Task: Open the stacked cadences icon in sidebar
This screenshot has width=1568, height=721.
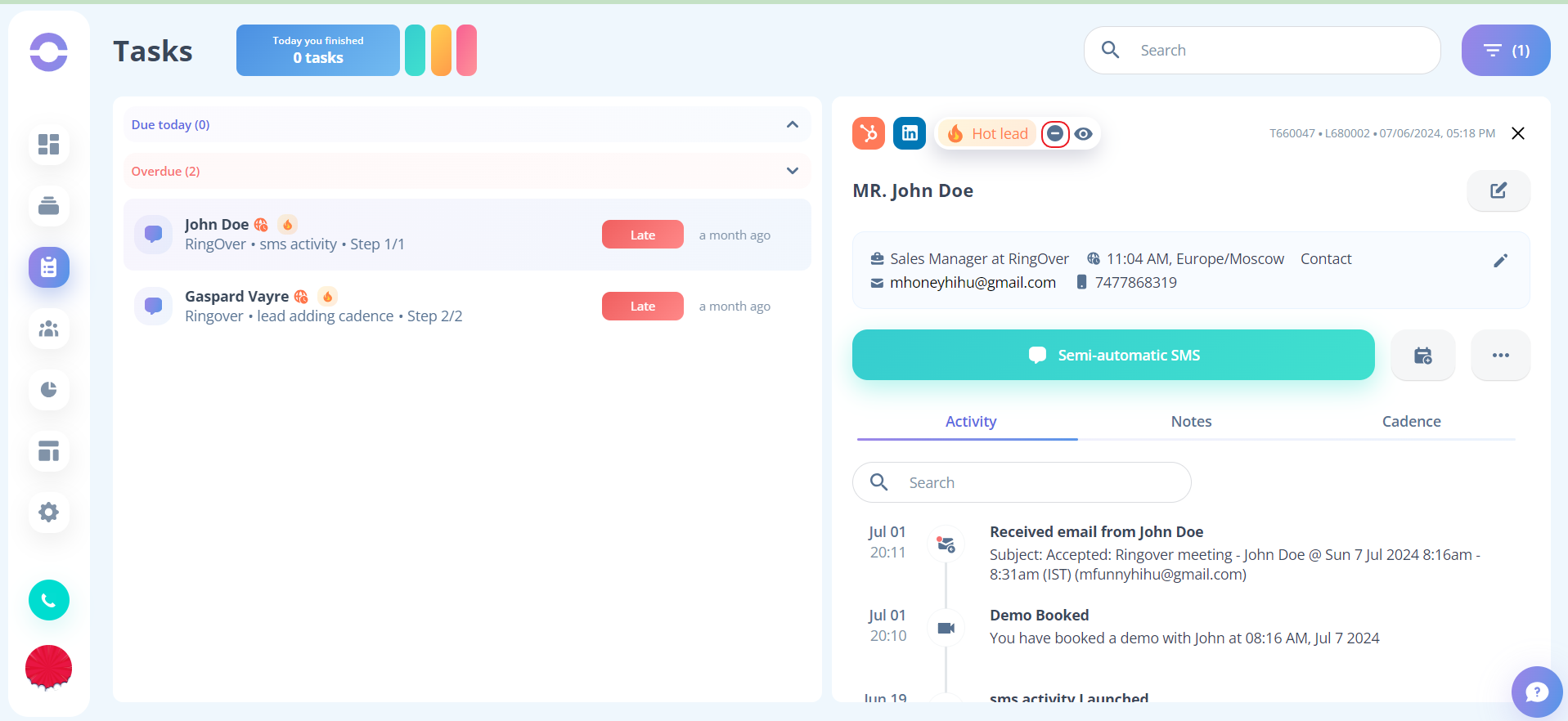Action: (x=49, y=205)
